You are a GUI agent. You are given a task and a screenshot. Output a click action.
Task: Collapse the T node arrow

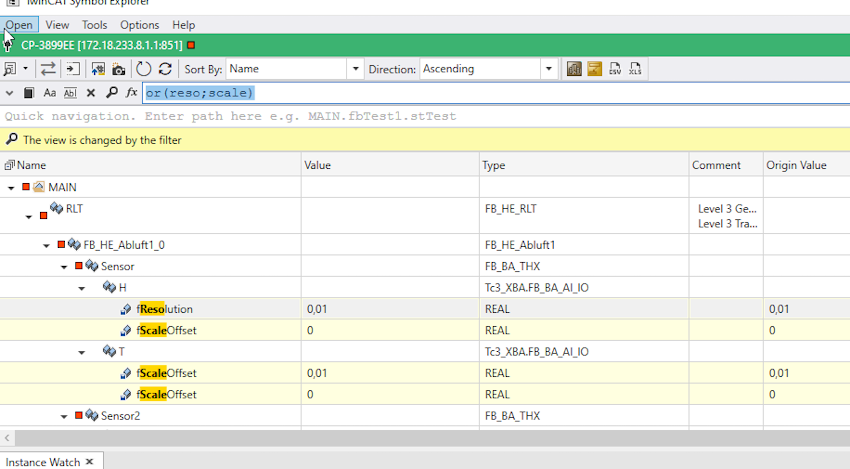coord(81,352)
